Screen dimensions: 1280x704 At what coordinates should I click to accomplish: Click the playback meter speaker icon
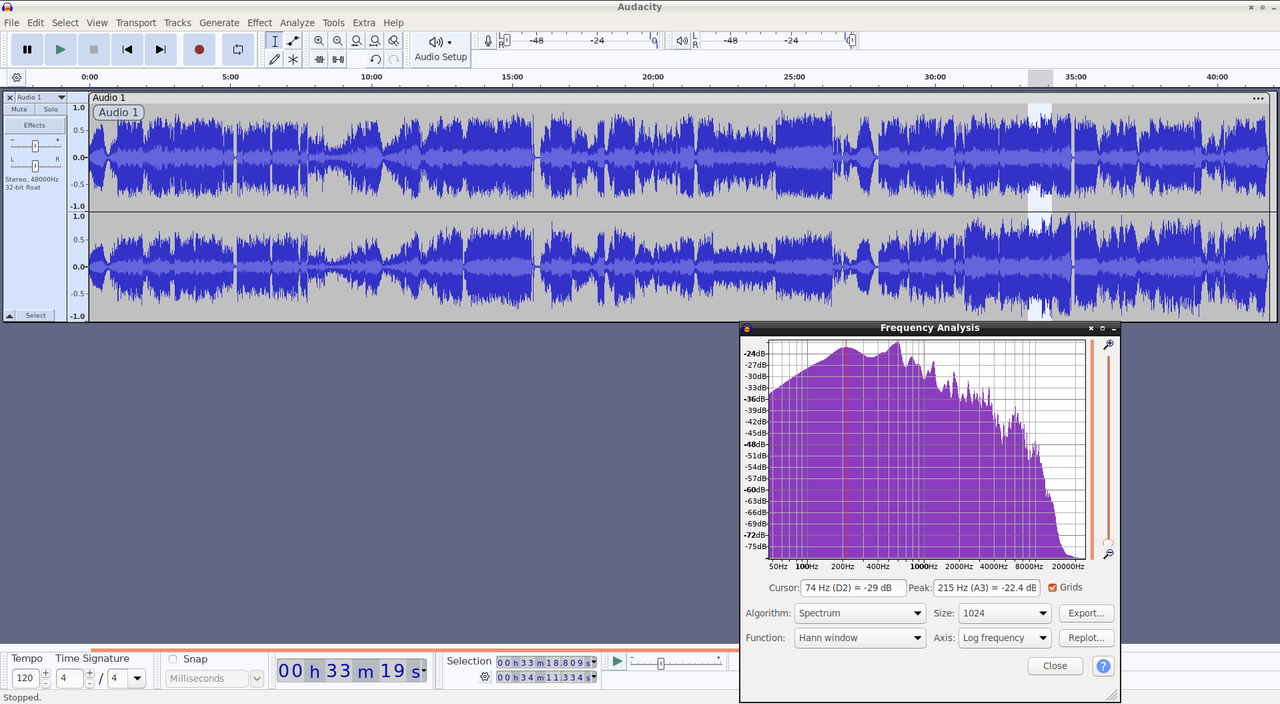coord(682,41)
